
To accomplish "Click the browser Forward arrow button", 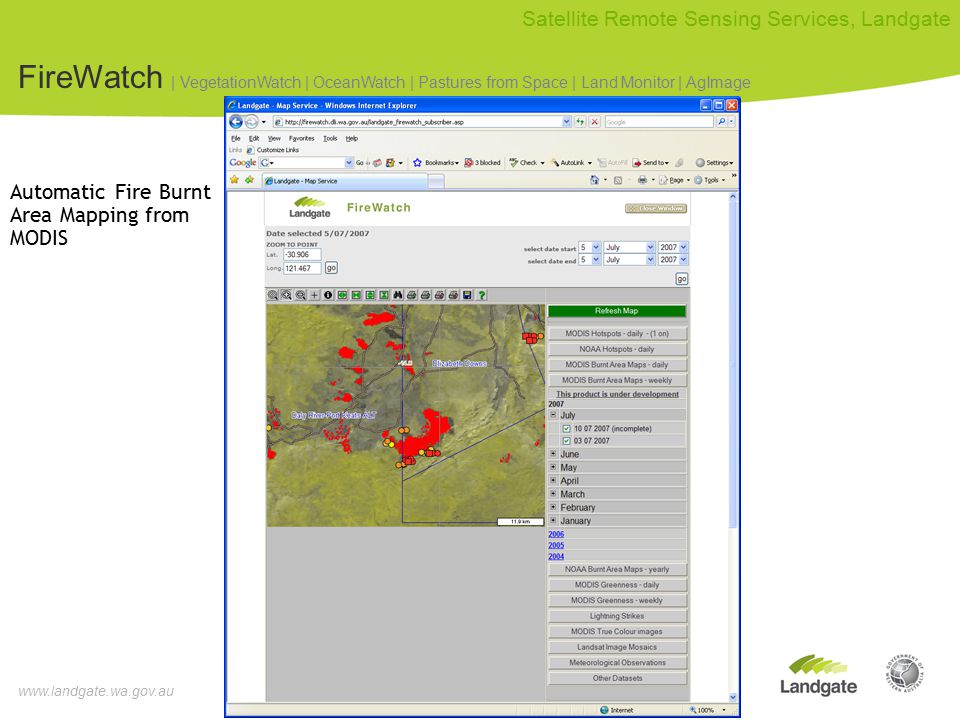I will tap(251, 122).
